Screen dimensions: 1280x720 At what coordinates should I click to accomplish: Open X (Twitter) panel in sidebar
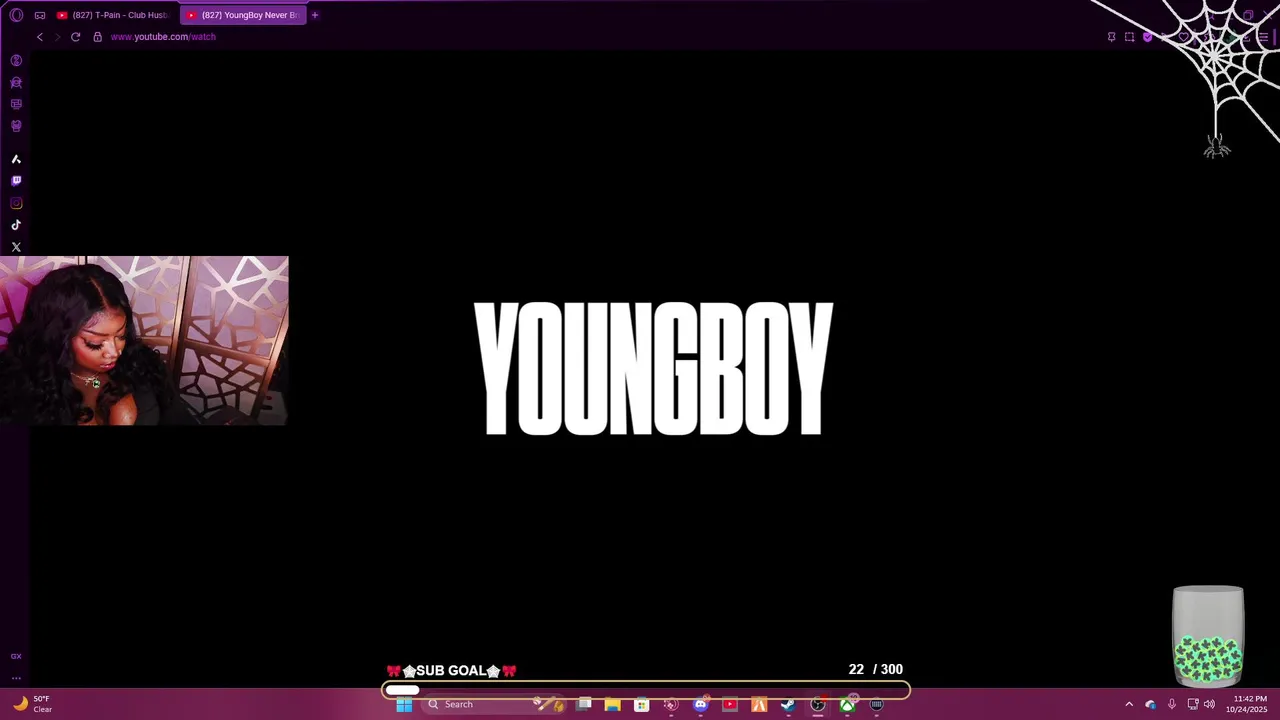(x=16, y=247)
